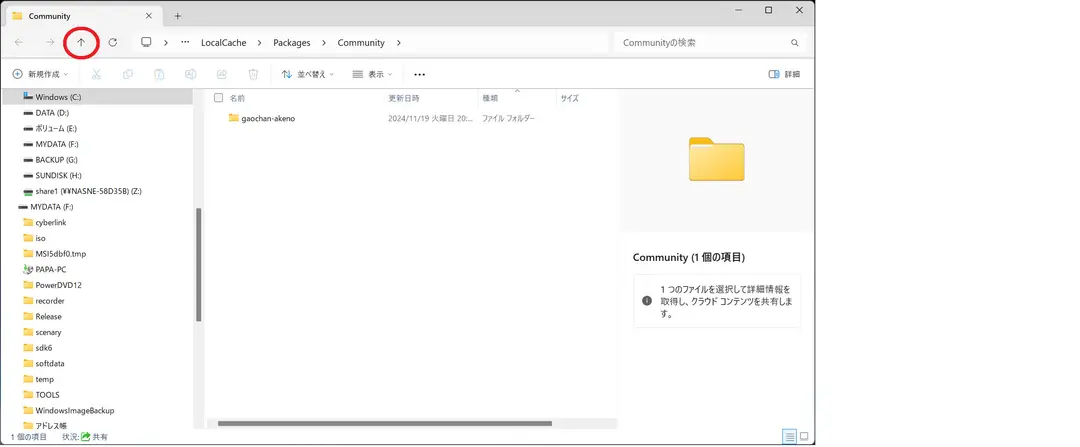Click the PC monitor icon in address bar
This screenshot has width=1080, height=447.
pyautogui.click(x=146, y=43)
